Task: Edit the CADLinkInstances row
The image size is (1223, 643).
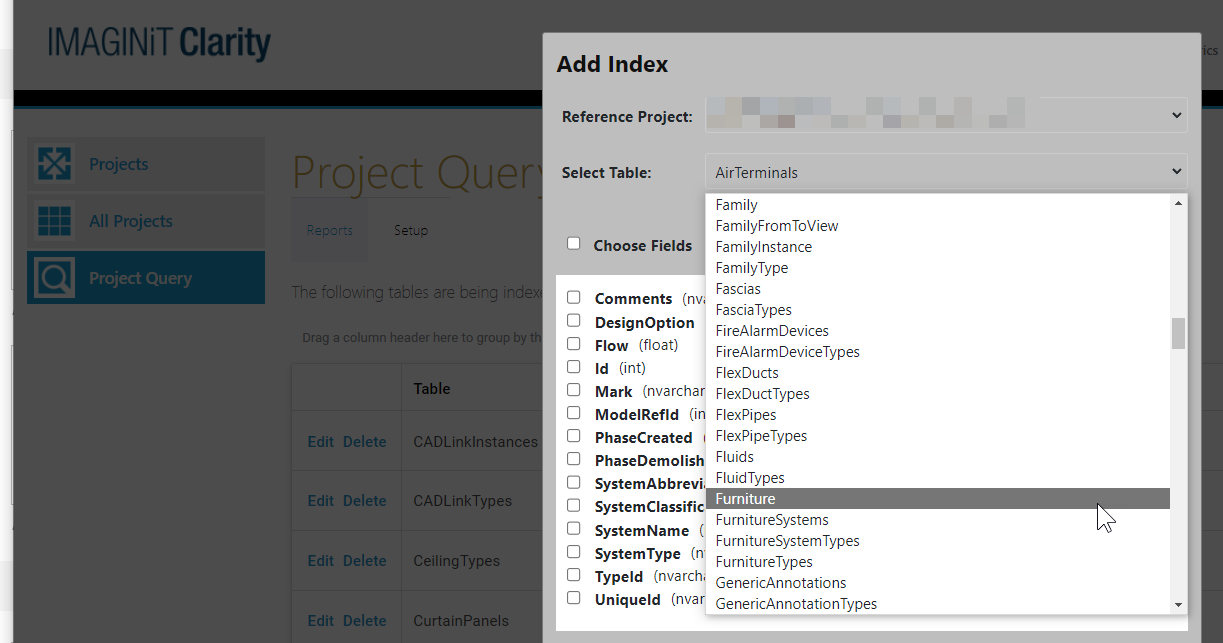Action: [320, 442]
